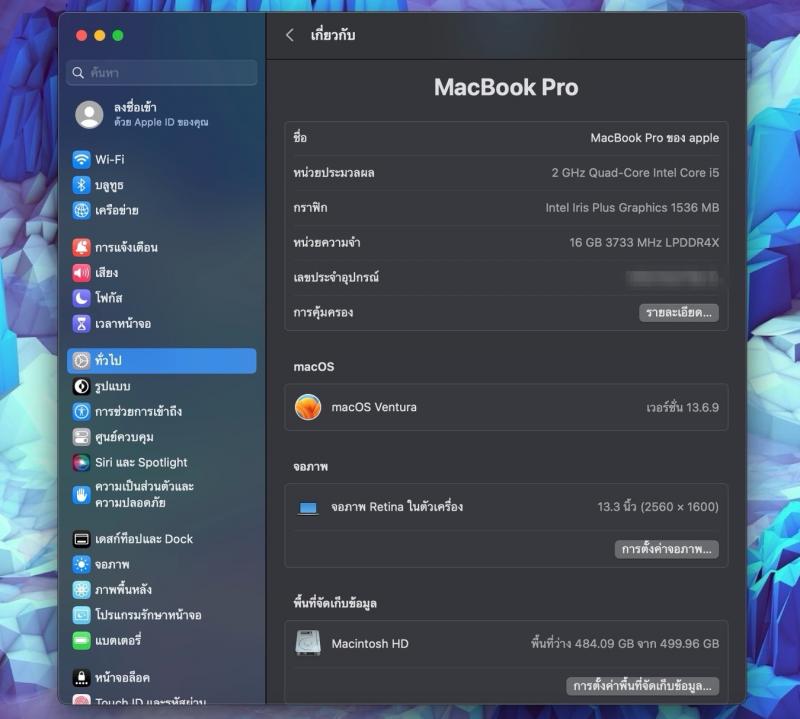Click the ค้นหา search field
Viewport: 800px width, 719px height.
162,73
